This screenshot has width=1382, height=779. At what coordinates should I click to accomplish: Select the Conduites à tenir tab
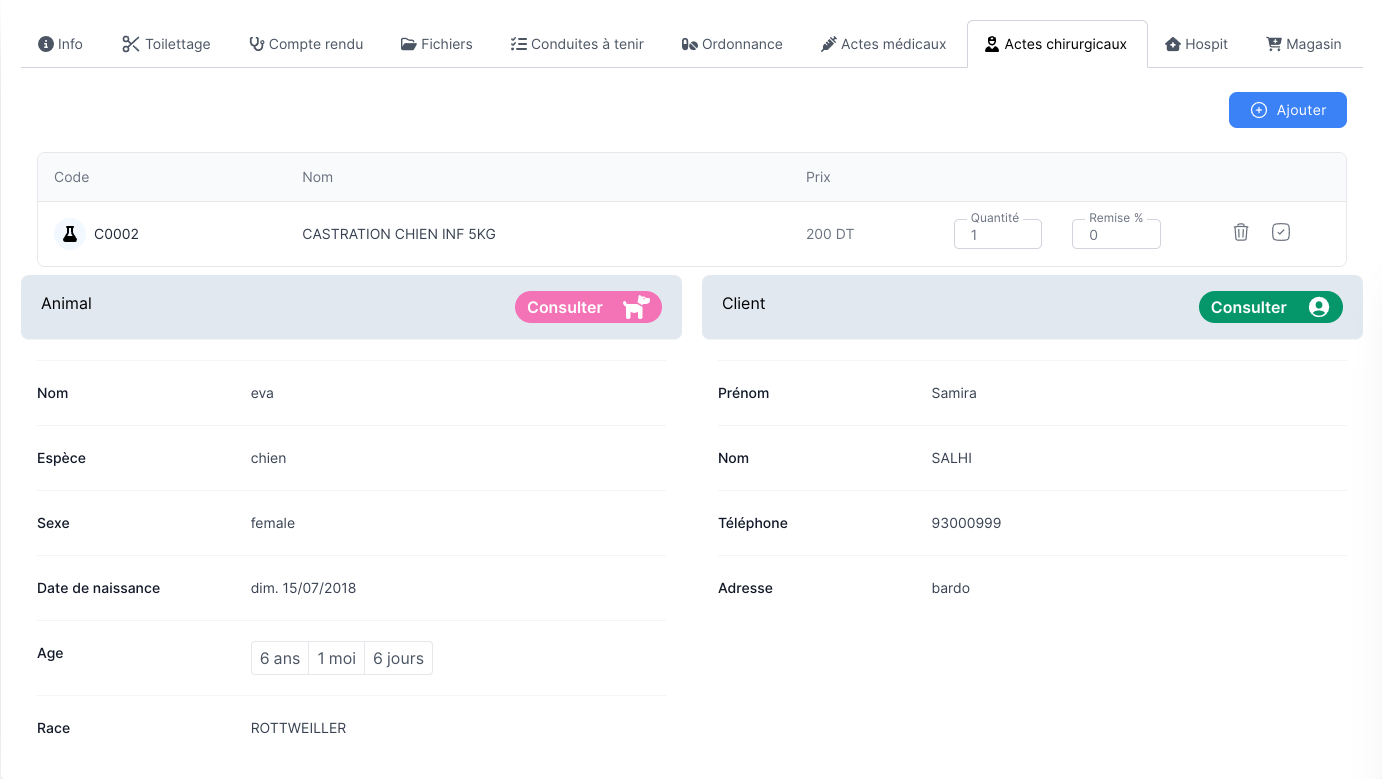coord(577,44)
